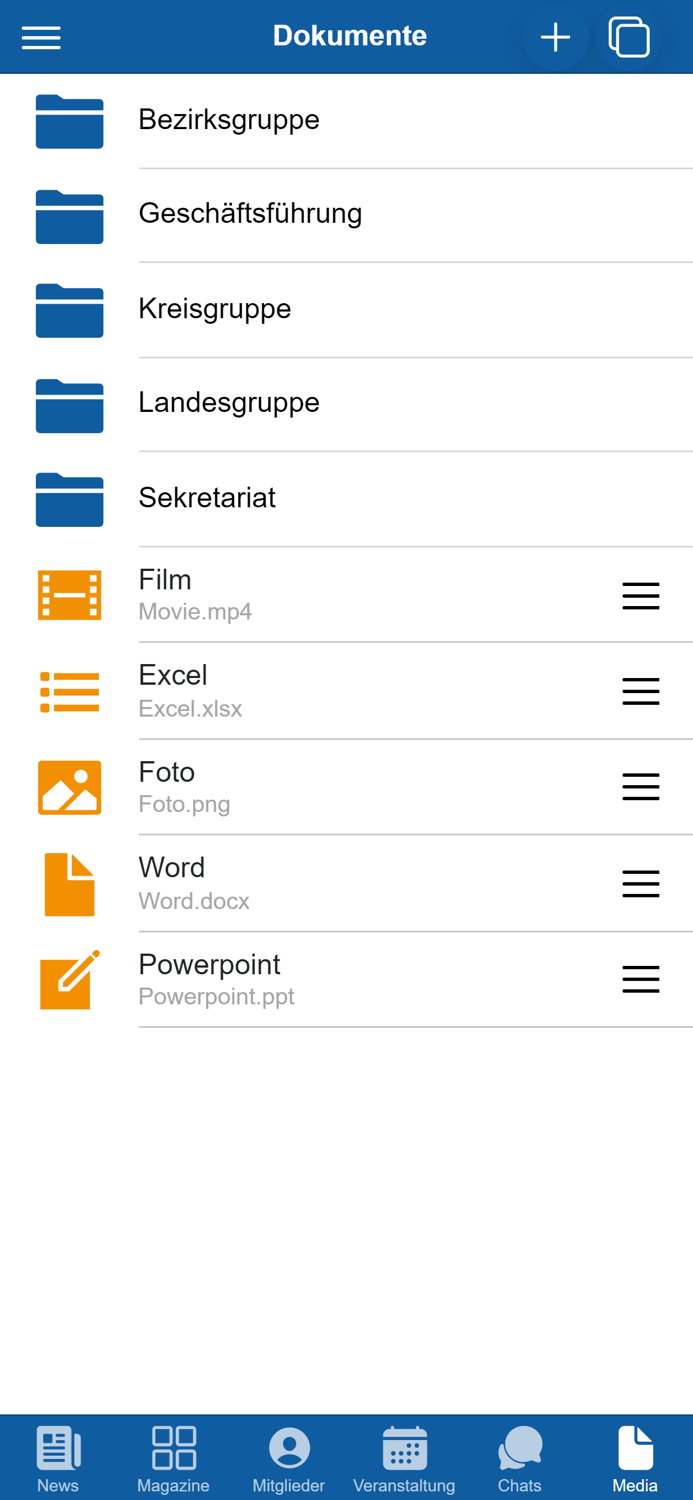Screen dimensions: 693x1500
Task: Tap the plus icon to add document
Action: point(555,38)
